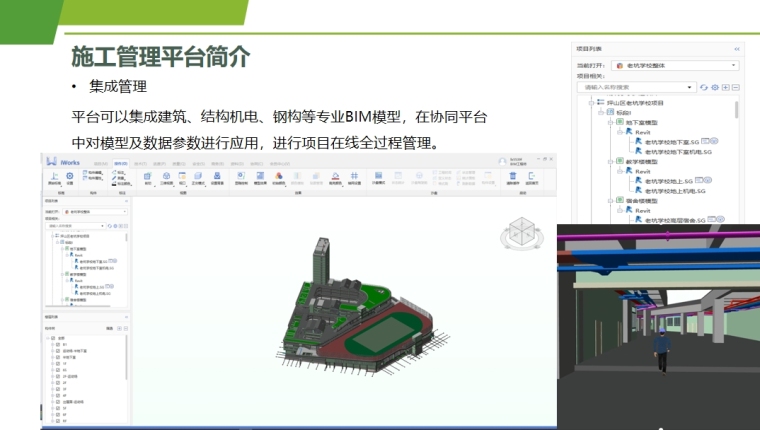The width and height of the screenshot is (760, 430).
Task: Select Revit icon under 地下室模型
Action: click(631, 132)
